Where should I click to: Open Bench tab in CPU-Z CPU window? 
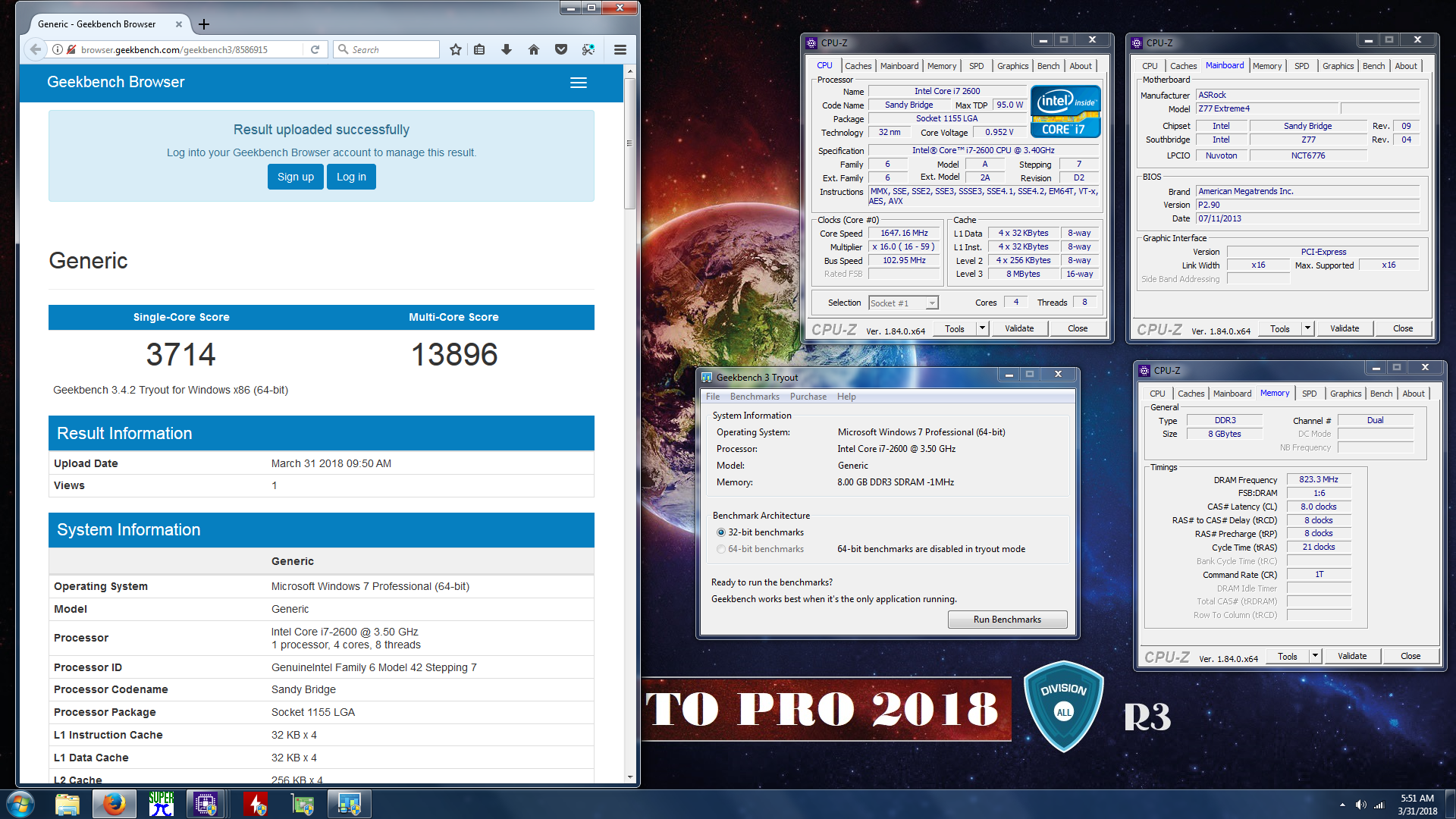click(x=1048, y=66)
